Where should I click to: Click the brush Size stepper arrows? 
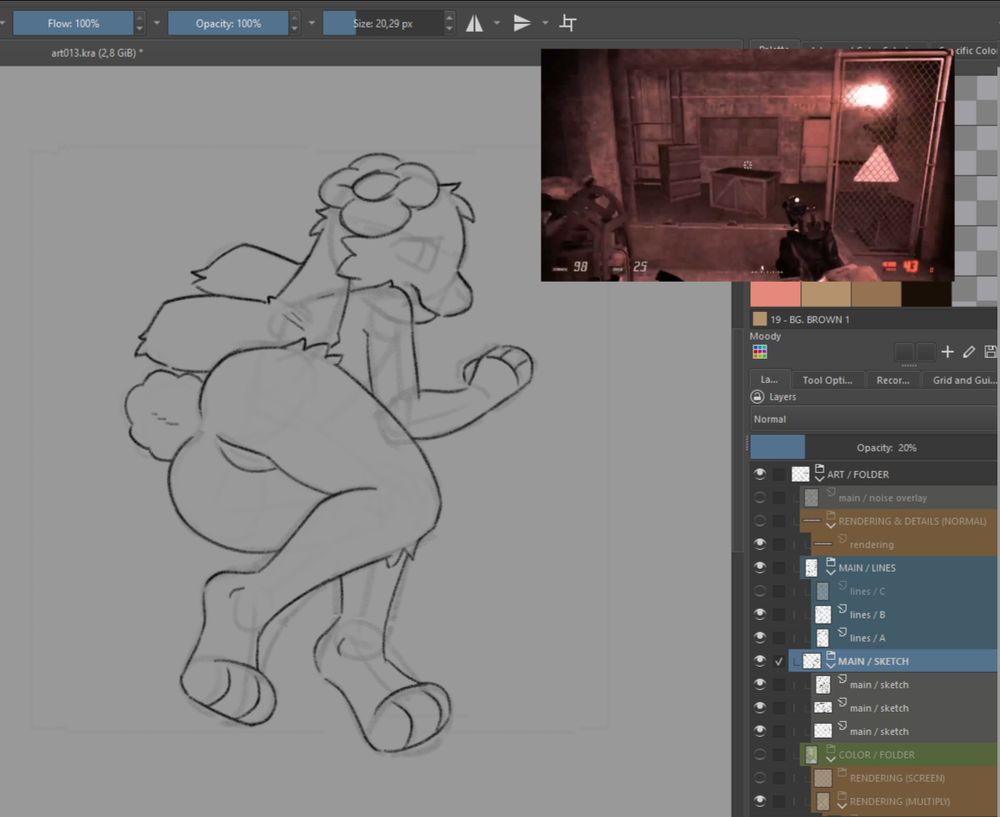click(x=449, y=24)
